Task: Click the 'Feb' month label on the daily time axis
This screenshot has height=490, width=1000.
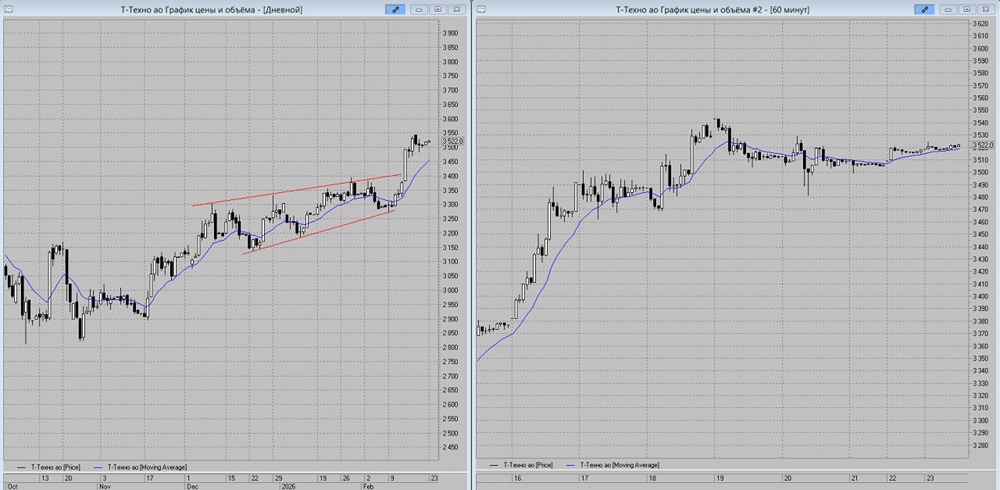Action: click(x=371, y=485)
